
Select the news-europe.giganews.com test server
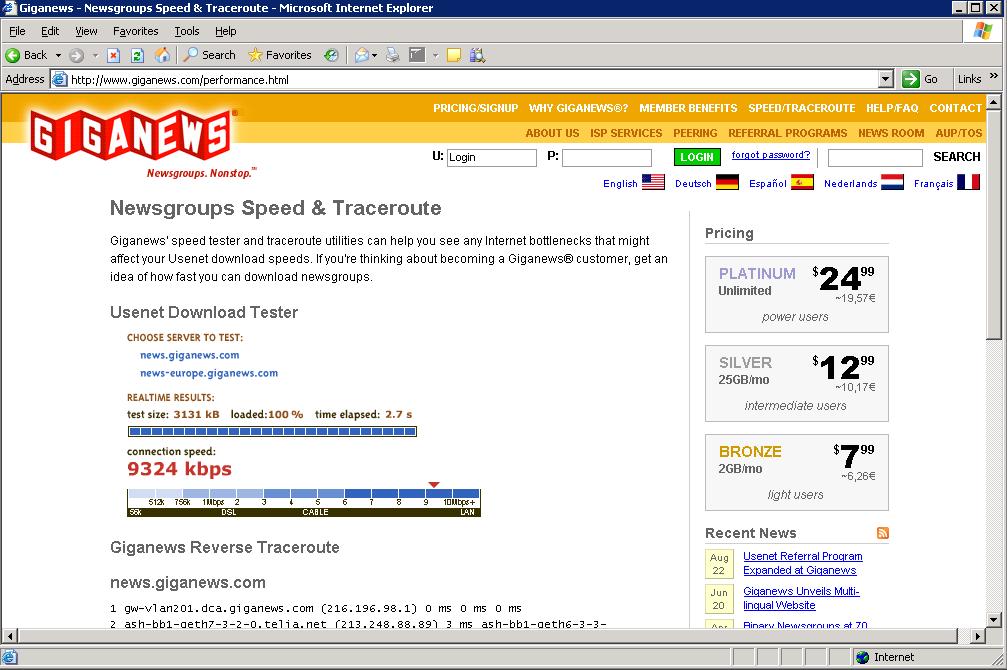tap(209, 373)
